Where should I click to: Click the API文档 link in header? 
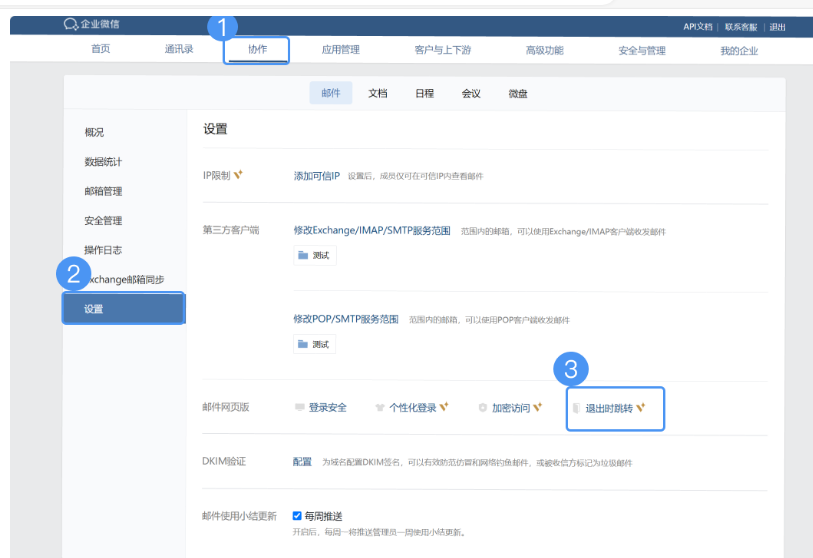[698, 27]
